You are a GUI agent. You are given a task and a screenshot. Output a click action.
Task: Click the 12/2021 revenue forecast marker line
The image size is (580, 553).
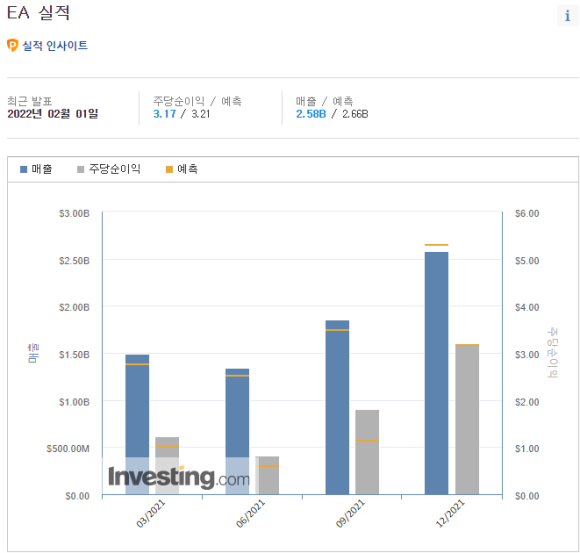coord(436,245)
